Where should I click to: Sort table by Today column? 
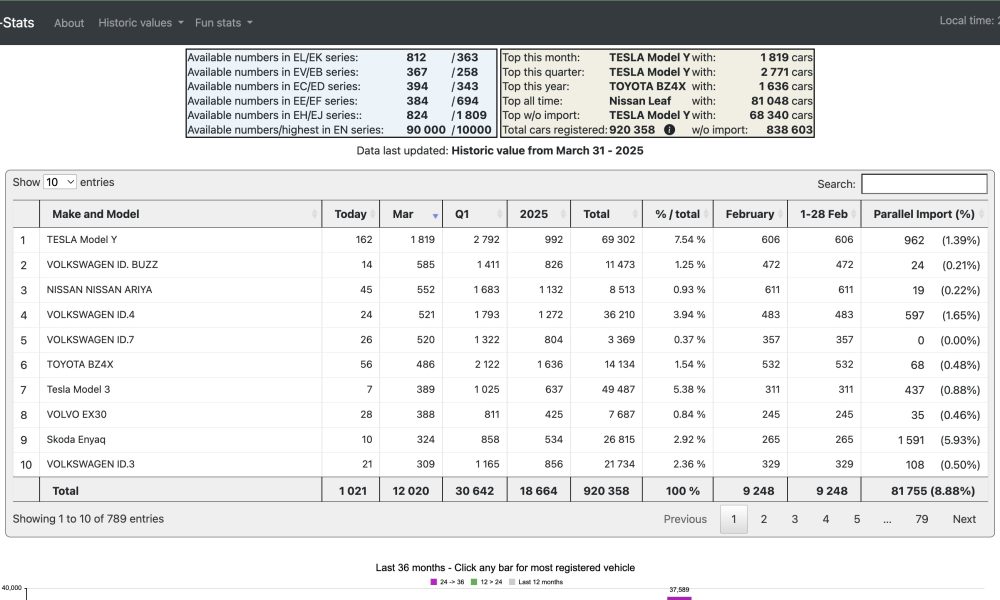coord(351,214)
